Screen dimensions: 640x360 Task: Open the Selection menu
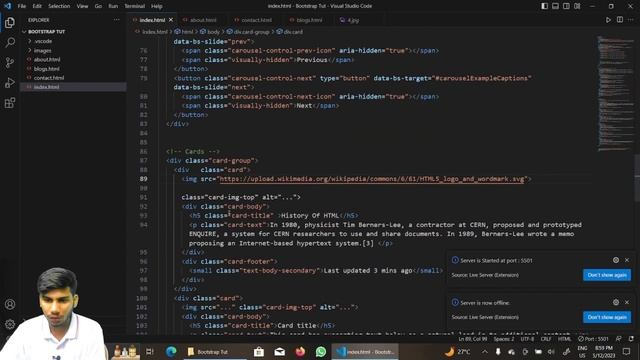59,6
